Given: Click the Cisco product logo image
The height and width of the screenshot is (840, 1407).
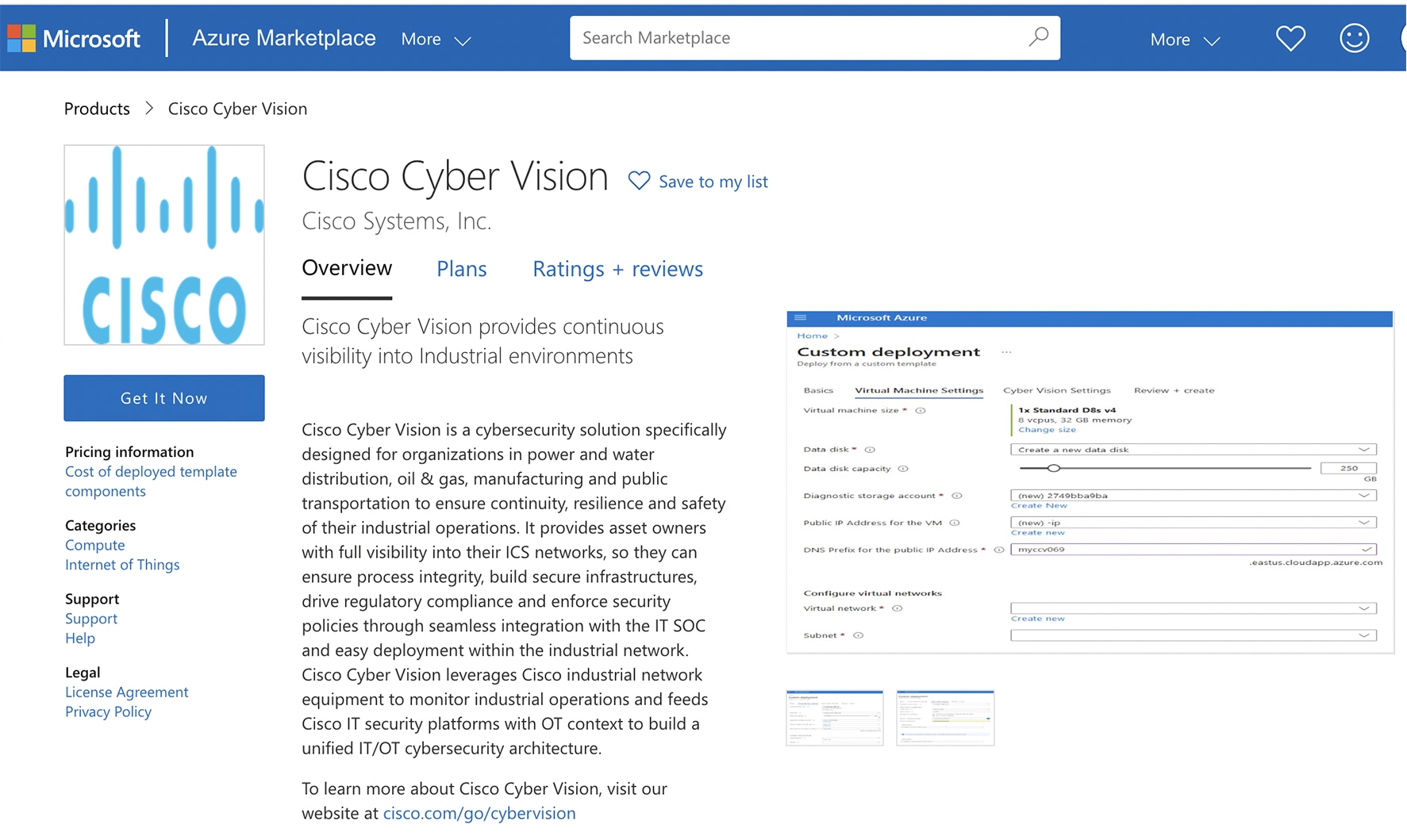Looking at the screenshot, I should click(163, 244).
